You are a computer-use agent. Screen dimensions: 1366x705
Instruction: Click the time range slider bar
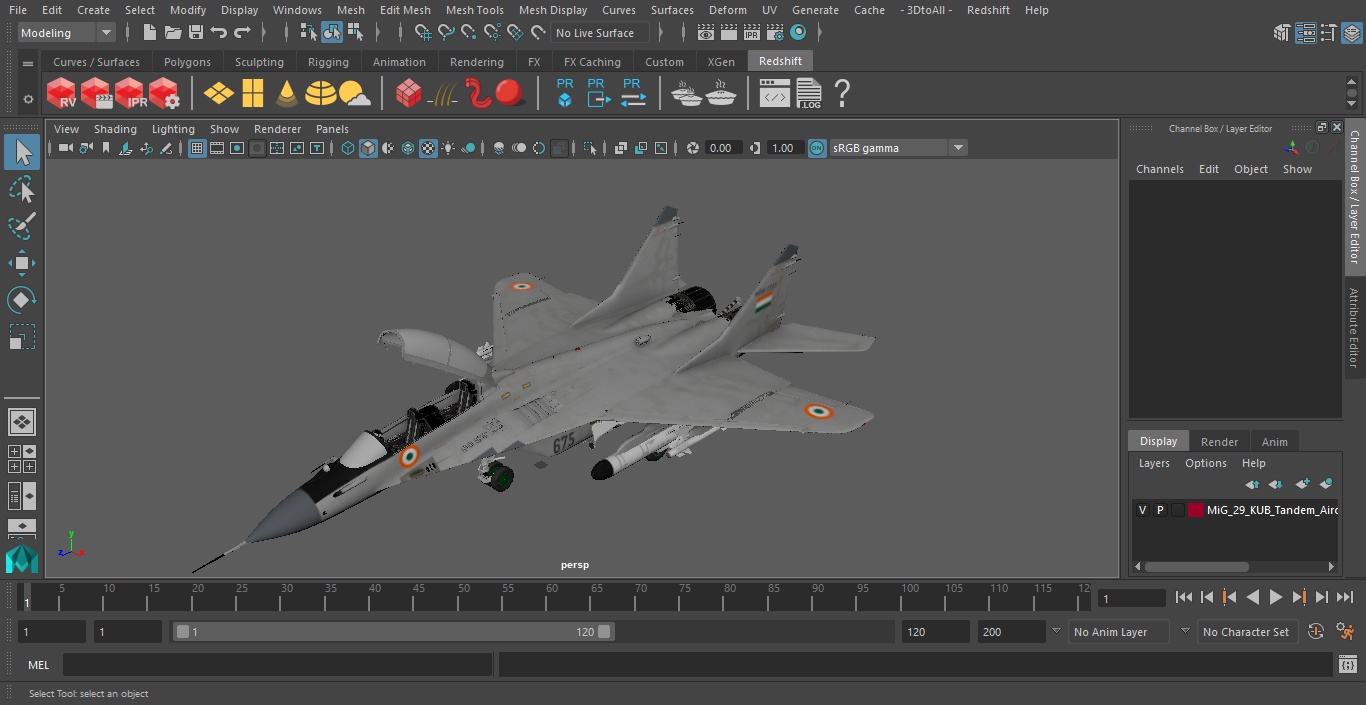coord(393,632)
